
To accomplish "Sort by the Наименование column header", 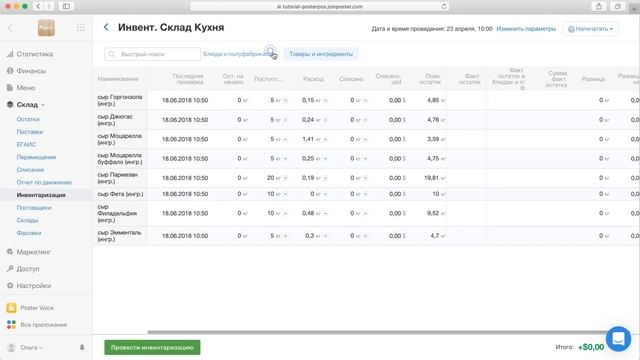I will 118,79.
